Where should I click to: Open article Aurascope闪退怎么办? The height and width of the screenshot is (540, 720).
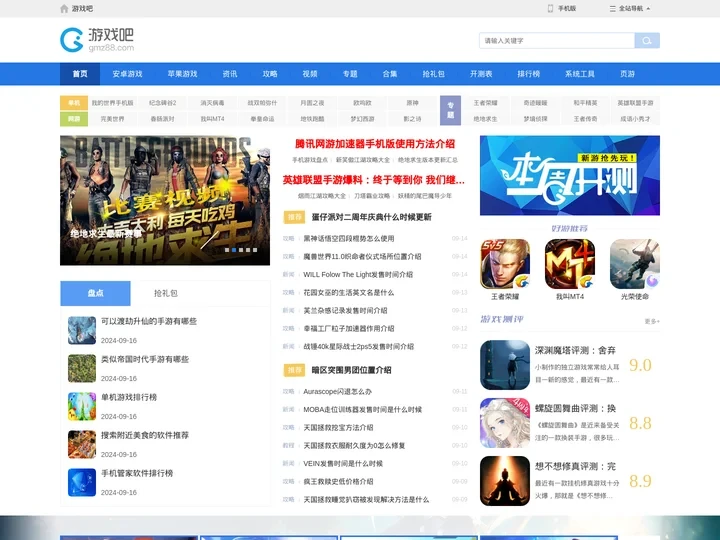[x=338, y=392]
